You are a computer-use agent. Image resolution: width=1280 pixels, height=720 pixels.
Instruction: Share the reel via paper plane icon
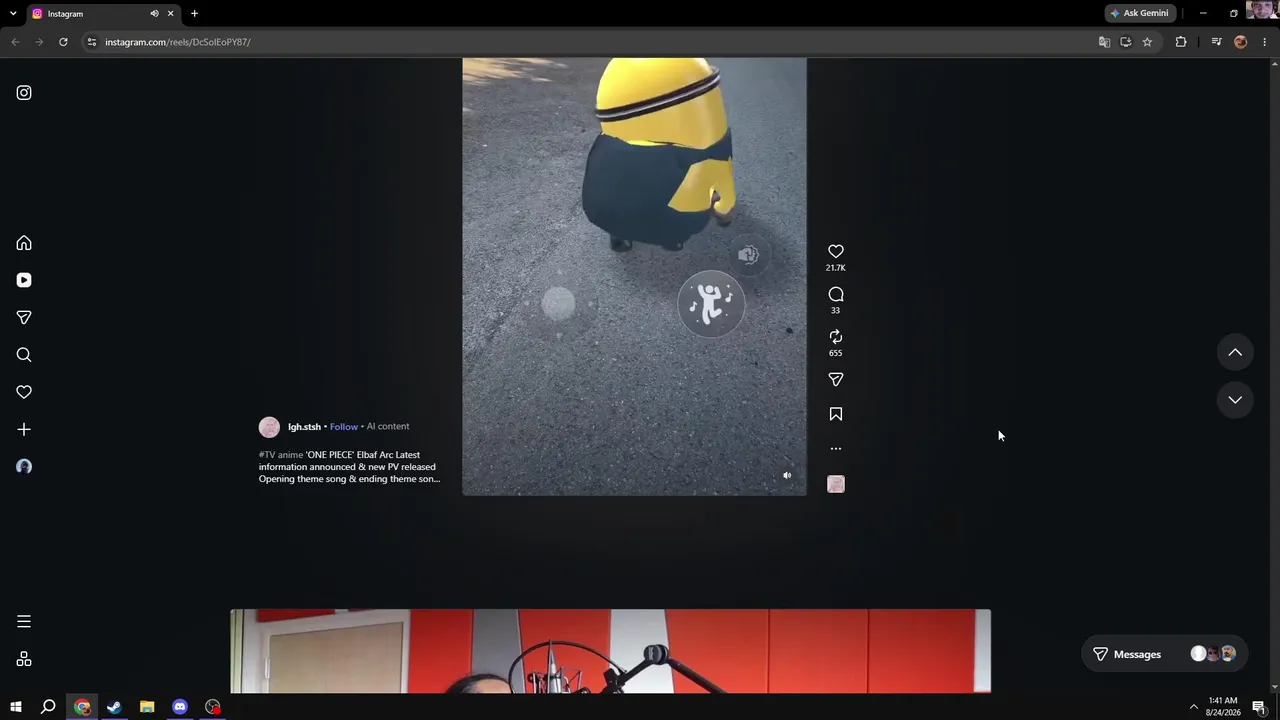click(x=836, y=379)
